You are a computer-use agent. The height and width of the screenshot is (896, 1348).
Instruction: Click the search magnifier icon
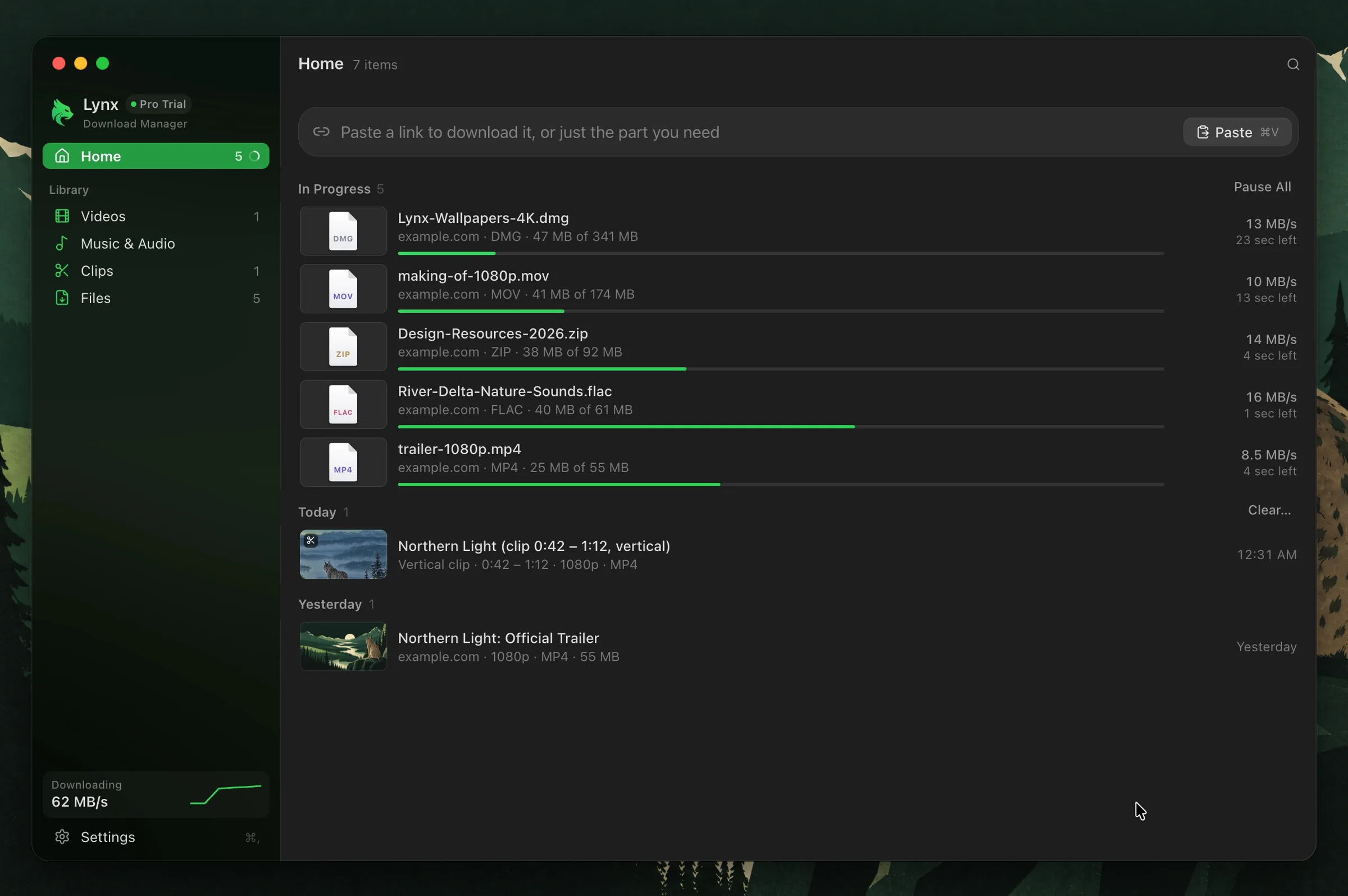(x=1293, y=65)
